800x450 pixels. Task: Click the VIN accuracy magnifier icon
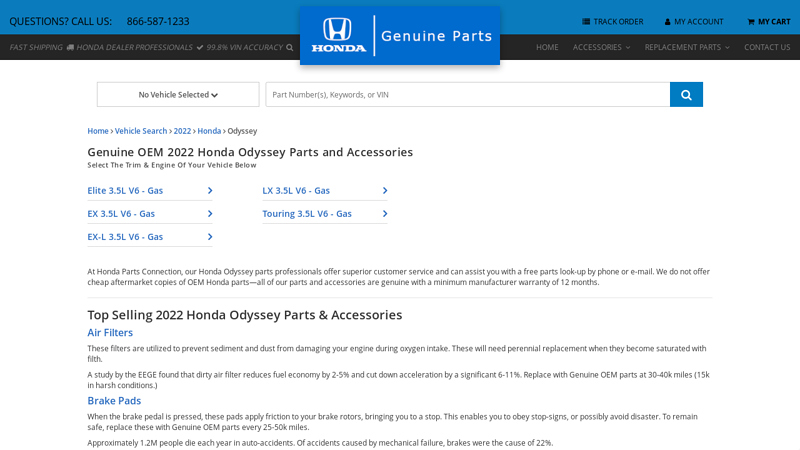point(290,47)
